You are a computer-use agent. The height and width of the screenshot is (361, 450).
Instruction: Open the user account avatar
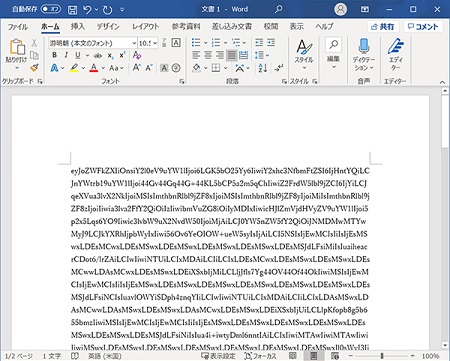pos(340,9)
